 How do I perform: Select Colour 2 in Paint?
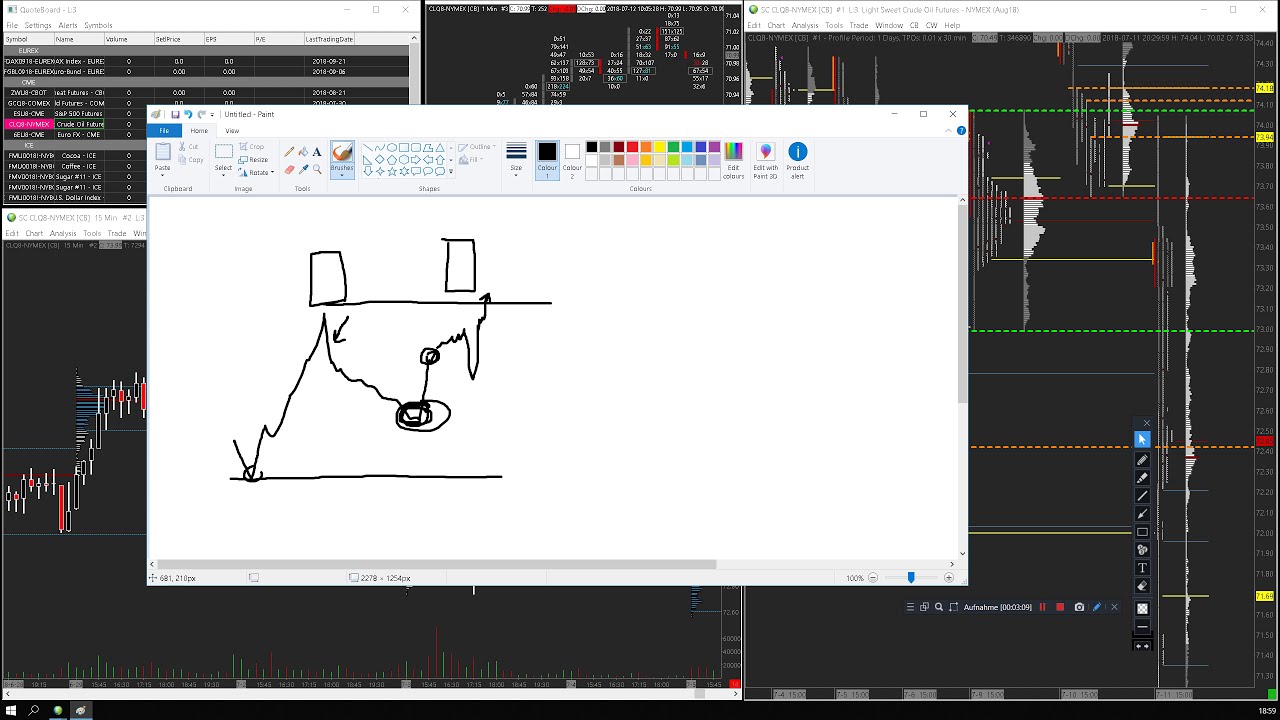[x=572, y=158]
